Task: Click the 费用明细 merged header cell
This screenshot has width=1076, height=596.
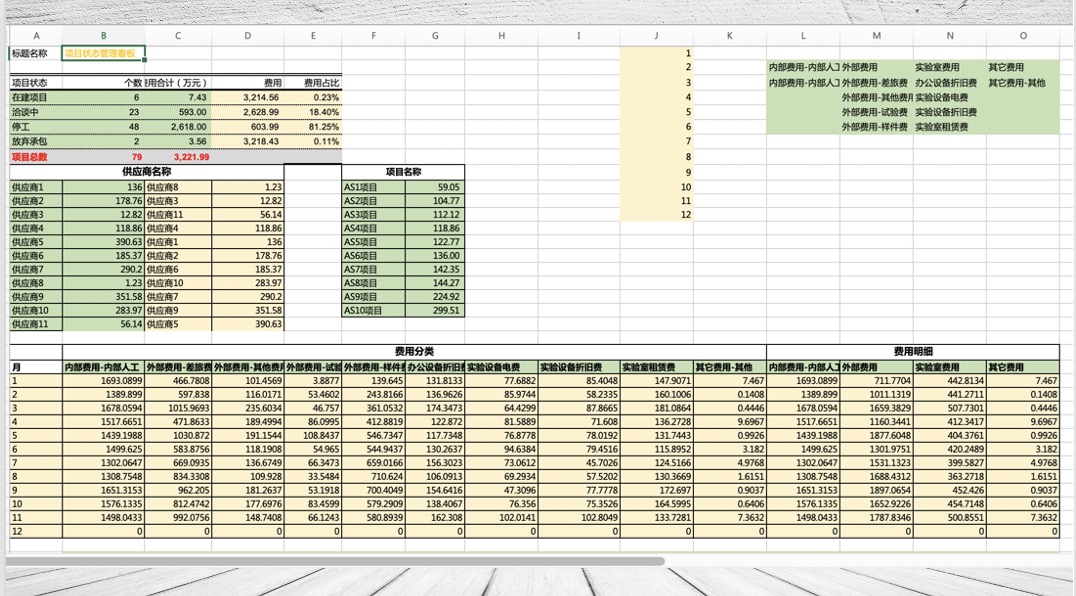Action: (x=912, y=352)
